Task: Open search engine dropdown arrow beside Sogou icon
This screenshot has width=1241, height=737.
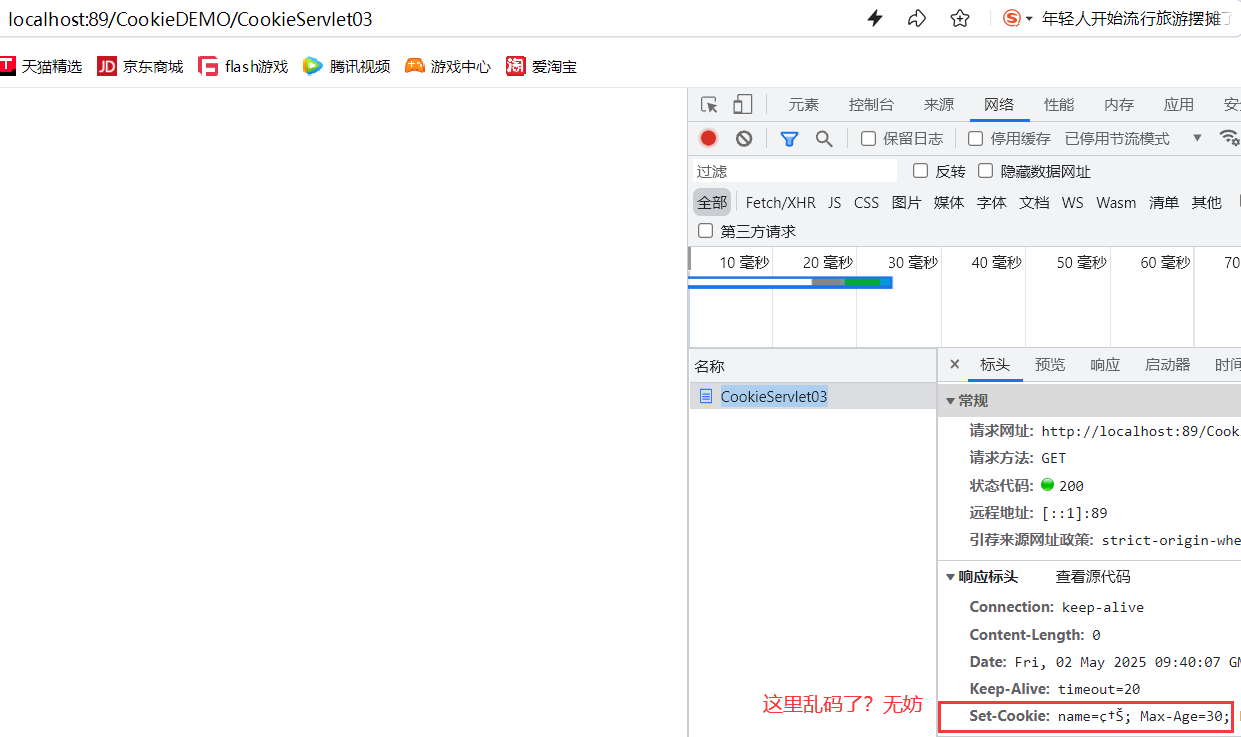Action: point(1029,19)
